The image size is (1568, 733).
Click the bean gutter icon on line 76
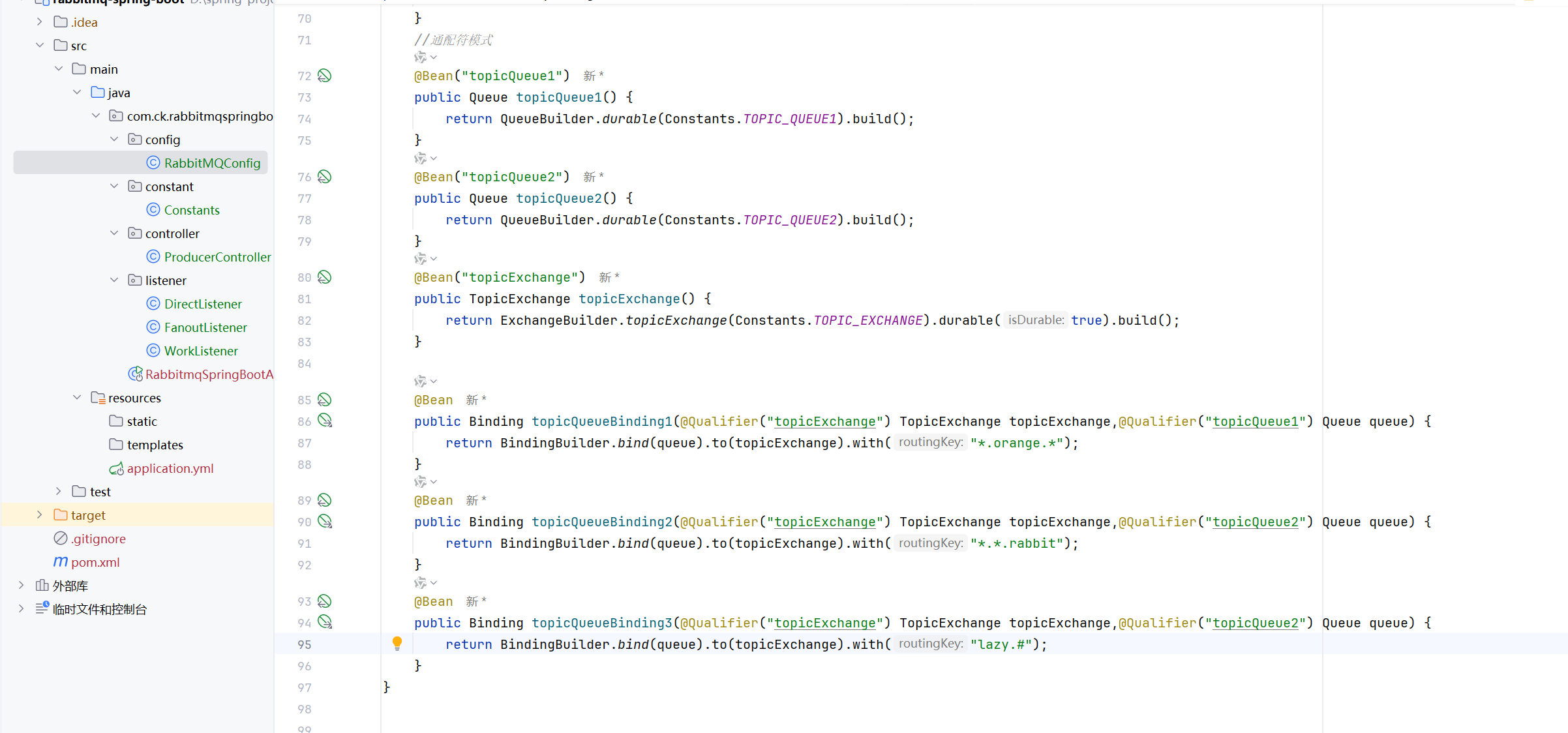point(324,177)
